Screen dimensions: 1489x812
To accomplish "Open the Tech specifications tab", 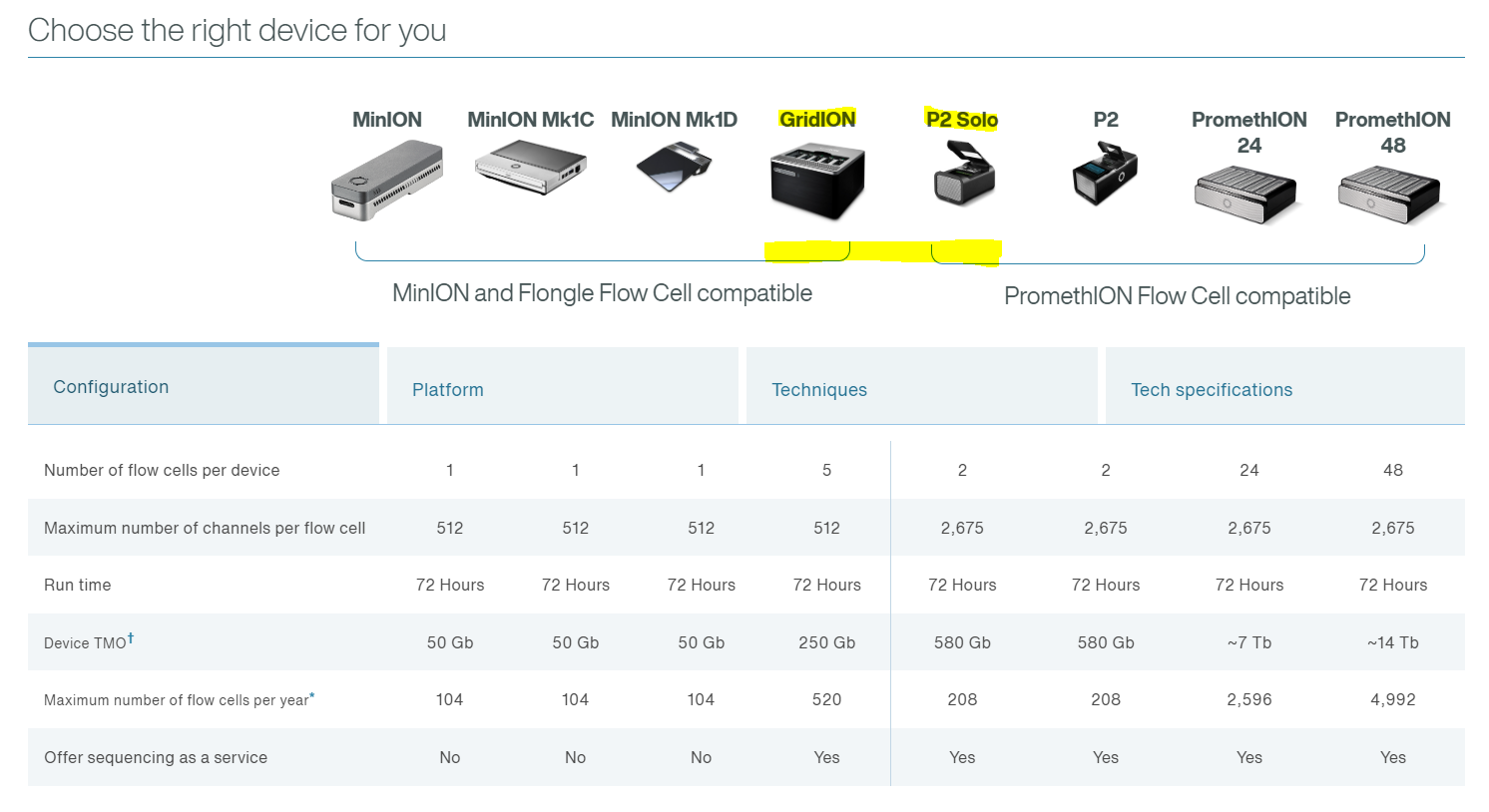I will pos(1285,387).
